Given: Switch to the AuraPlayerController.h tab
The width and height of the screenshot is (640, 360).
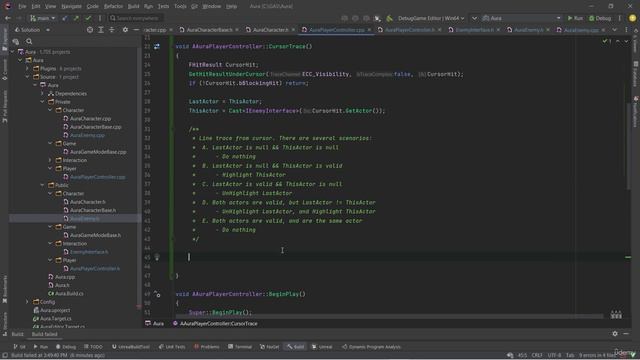Looking at the screenshot, I should point(409,30).
